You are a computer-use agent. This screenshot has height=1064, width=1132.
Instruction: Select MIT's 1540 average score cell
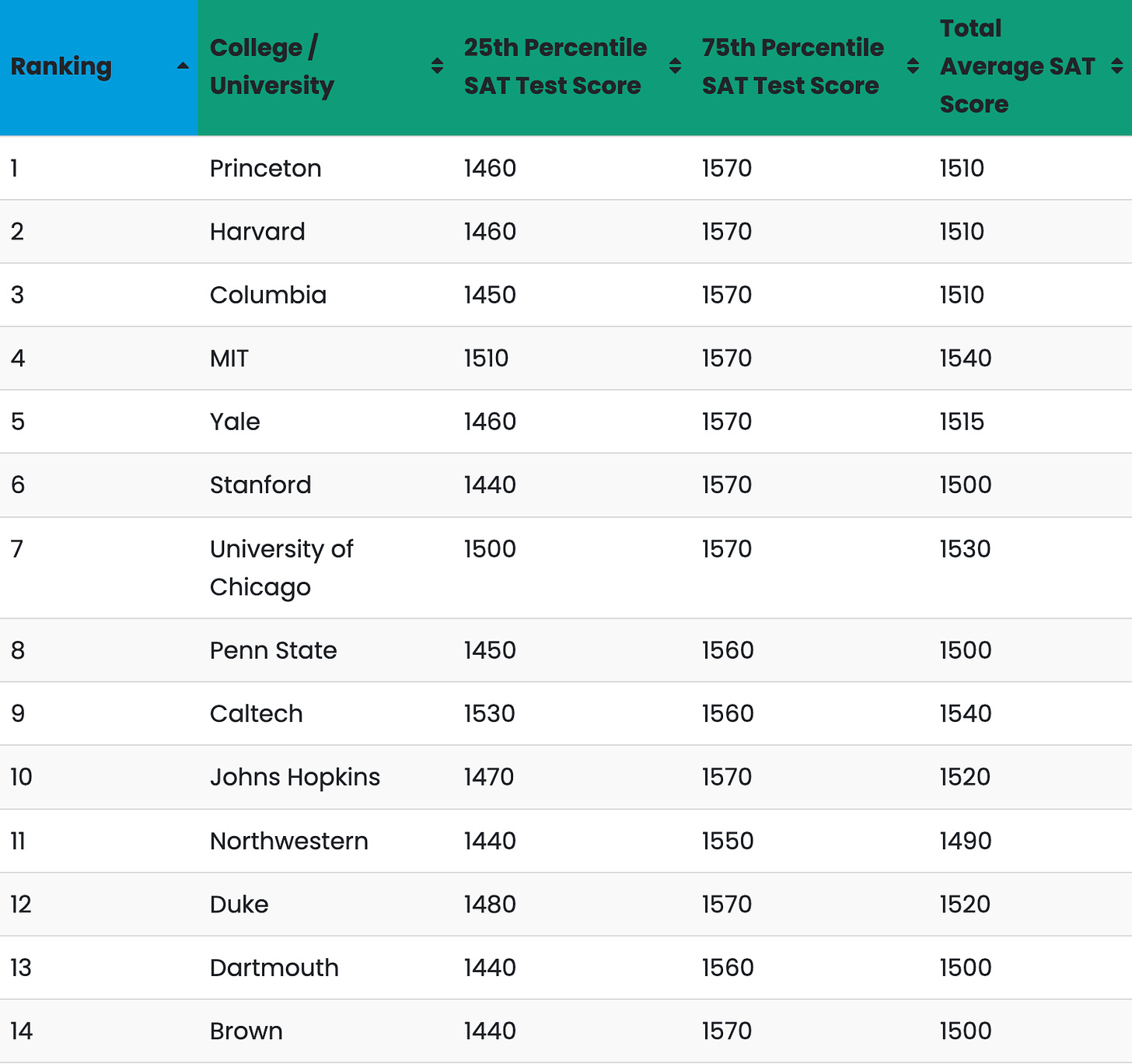pos(966,359)
